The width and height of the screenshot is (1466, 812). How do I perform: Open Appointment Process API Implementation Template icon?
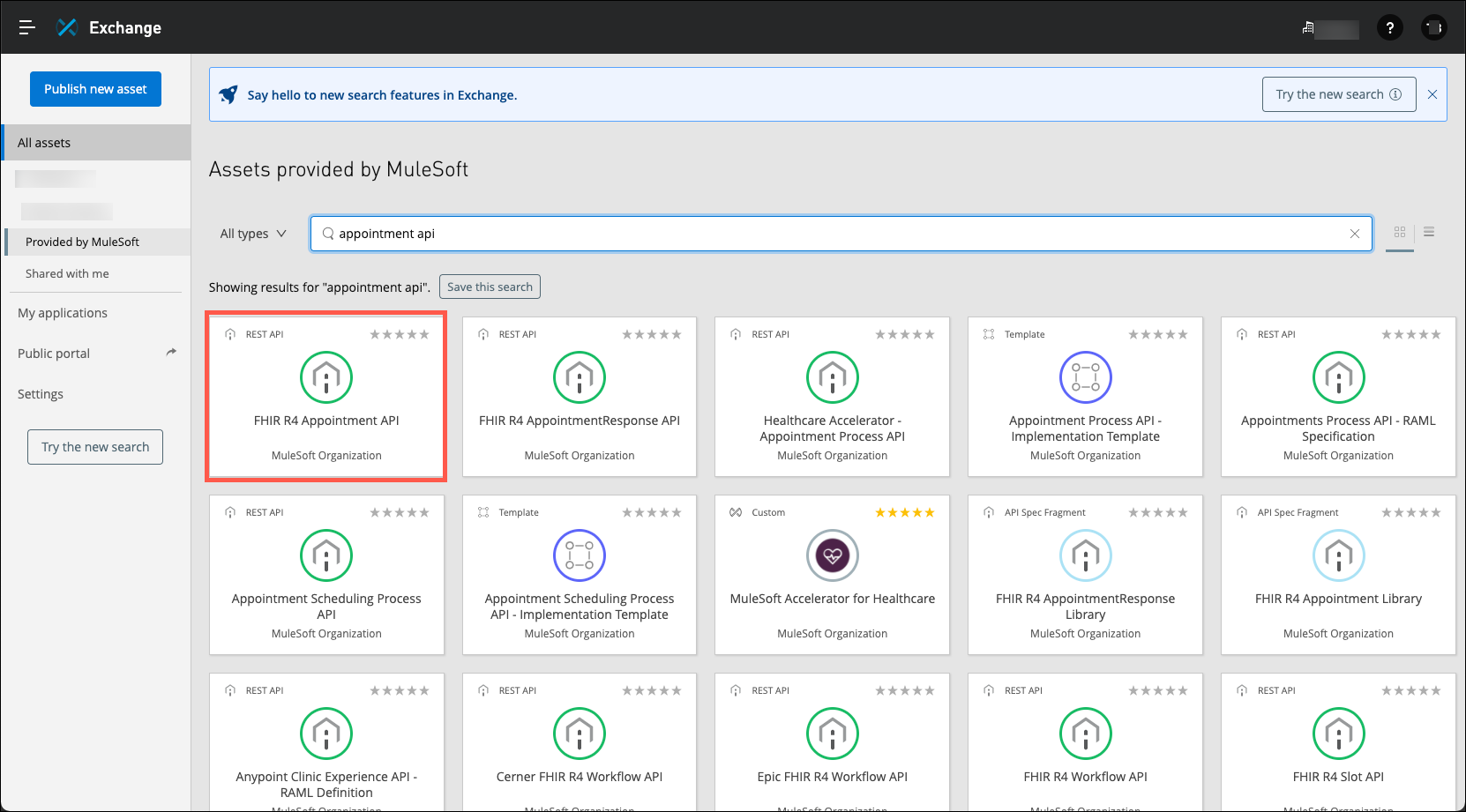point(1086,377)
